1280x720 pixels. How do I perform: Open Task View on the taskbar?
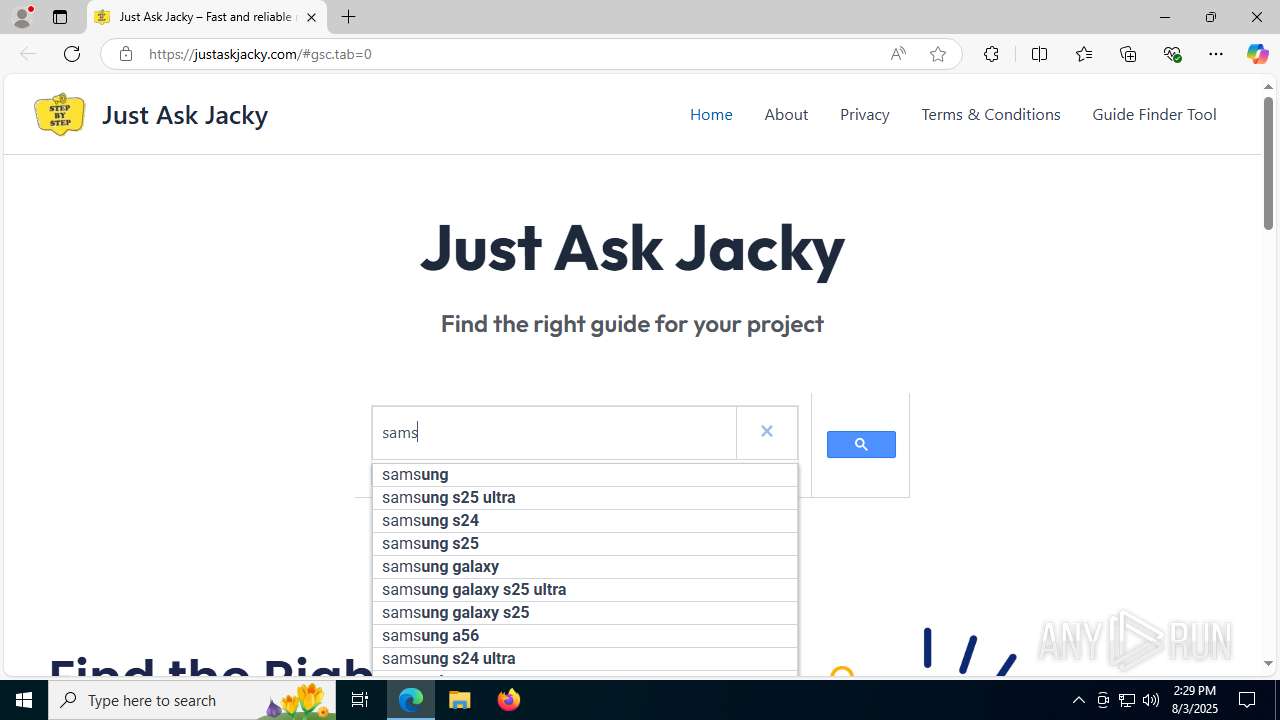[360, 700]
